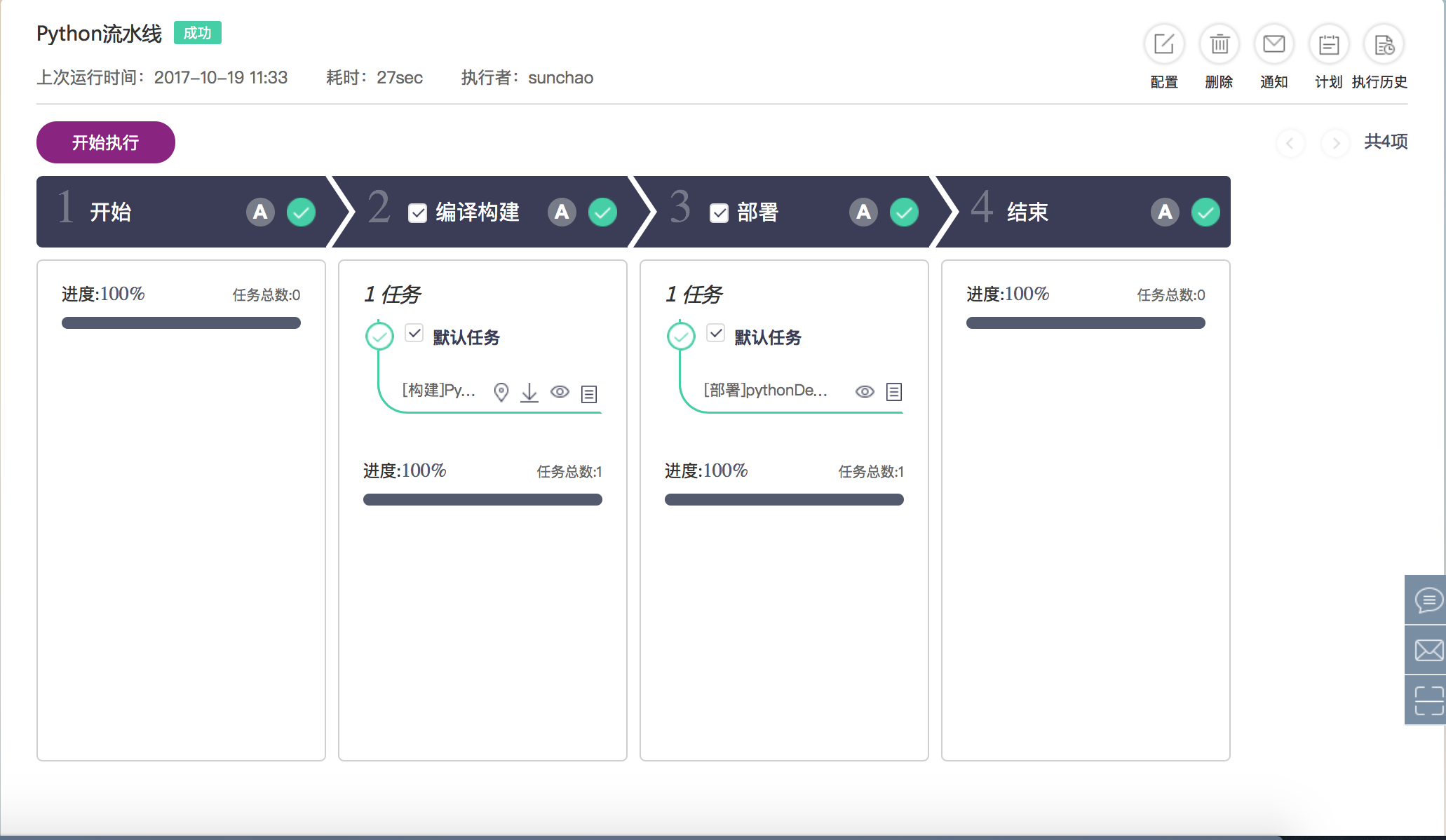
Task: Open the log icon on build task
Action: tap(589, 394)
